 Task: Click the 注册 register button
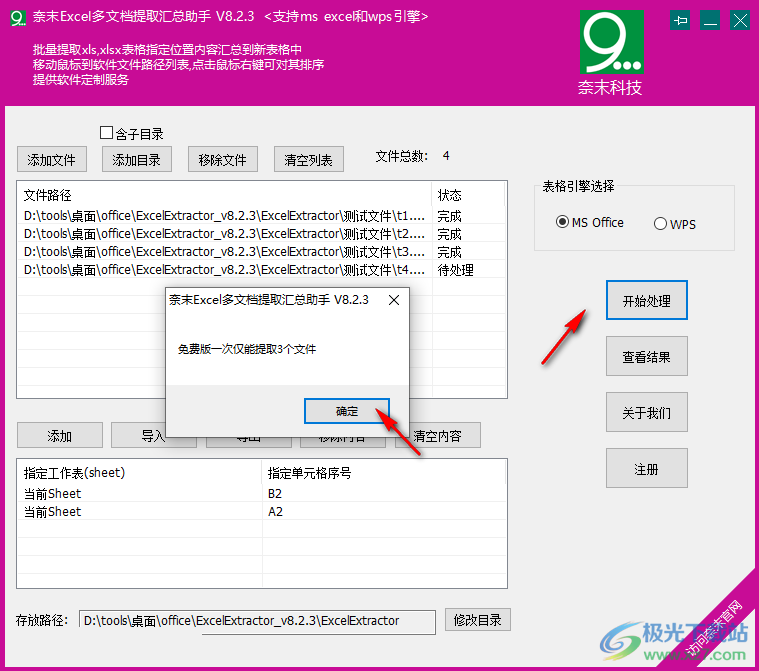coord(647,469)
